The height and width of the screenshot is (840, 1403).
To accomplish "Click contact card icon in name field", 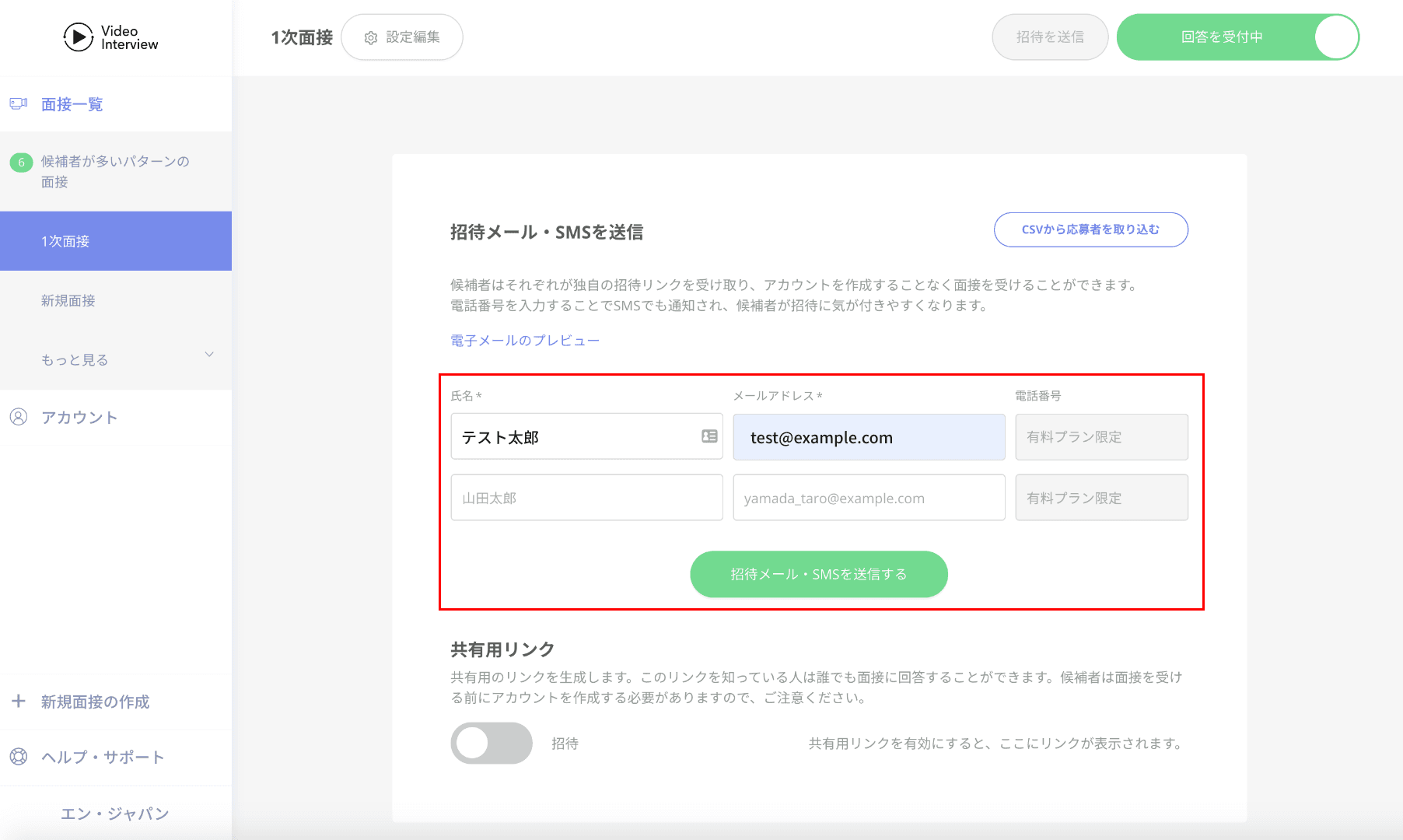I will point(708,436).
